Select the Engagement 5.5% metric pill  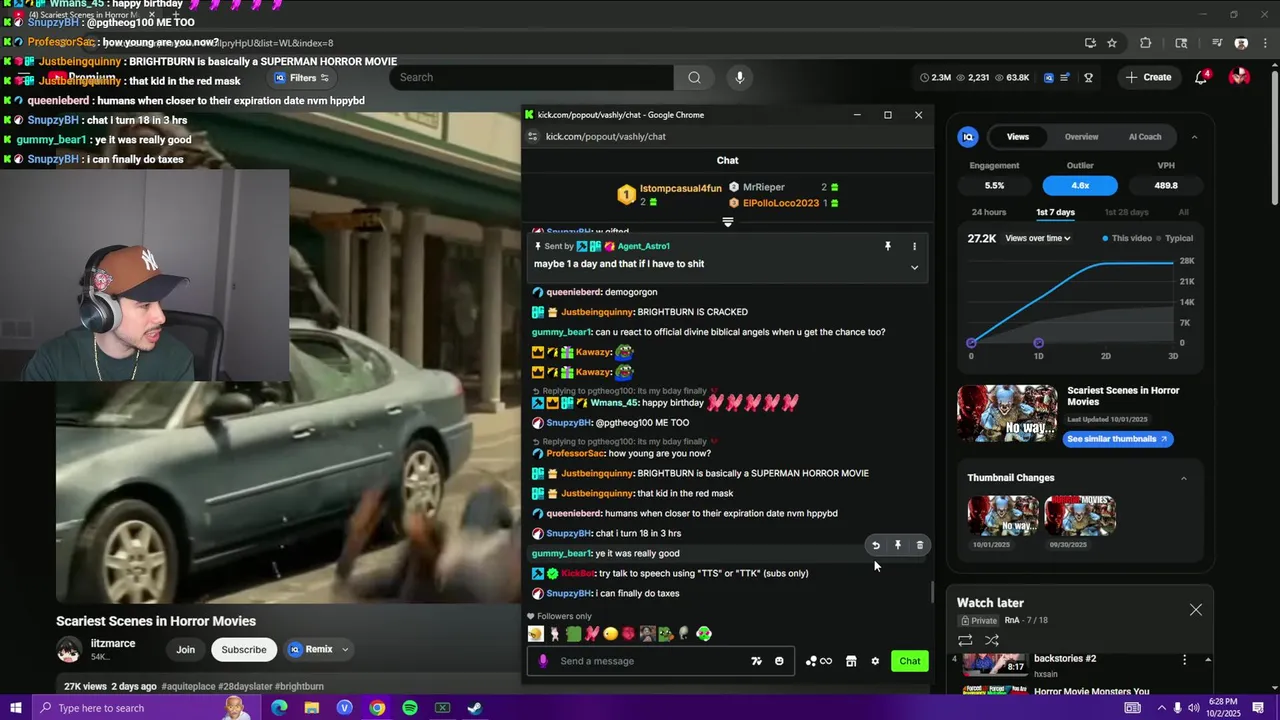click(994, 185)
